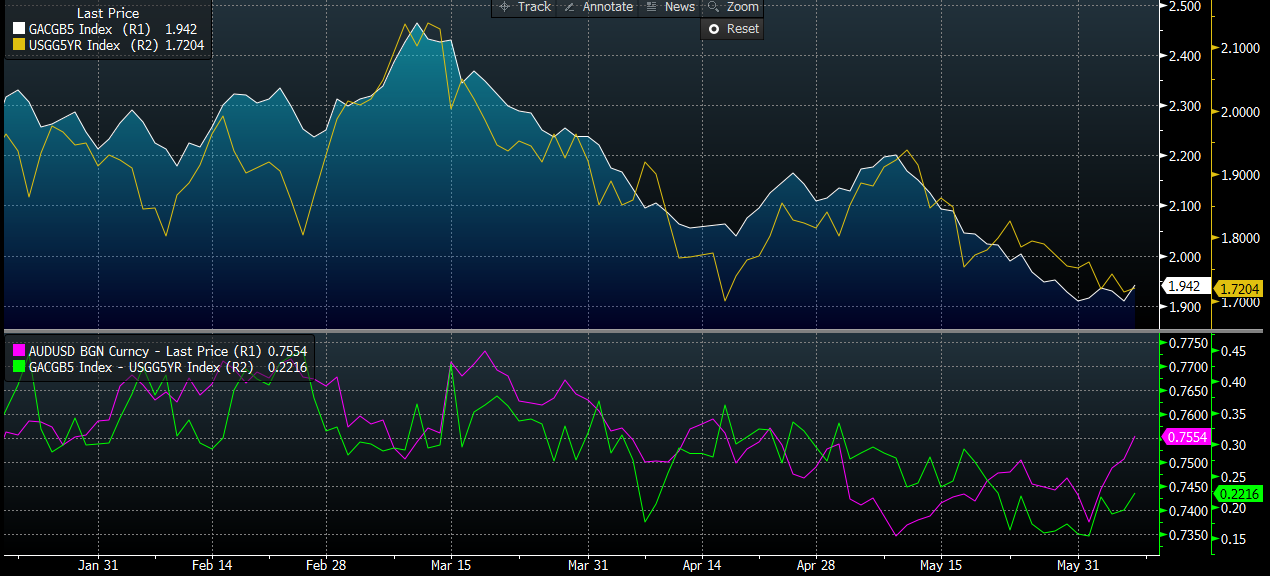Click the green 0.2216 value tag
1270x576 pixels.
point(1237,494)
